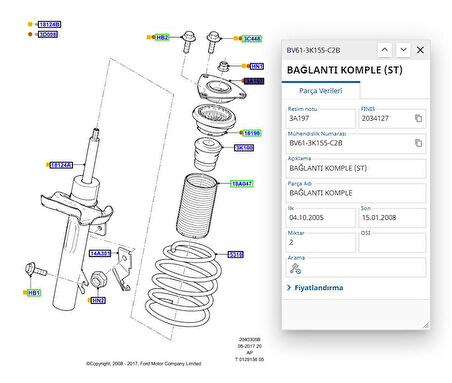Expand the Fiyatlandırma section
This screenshot has height=383, width=452.
(x=315, y=288)
